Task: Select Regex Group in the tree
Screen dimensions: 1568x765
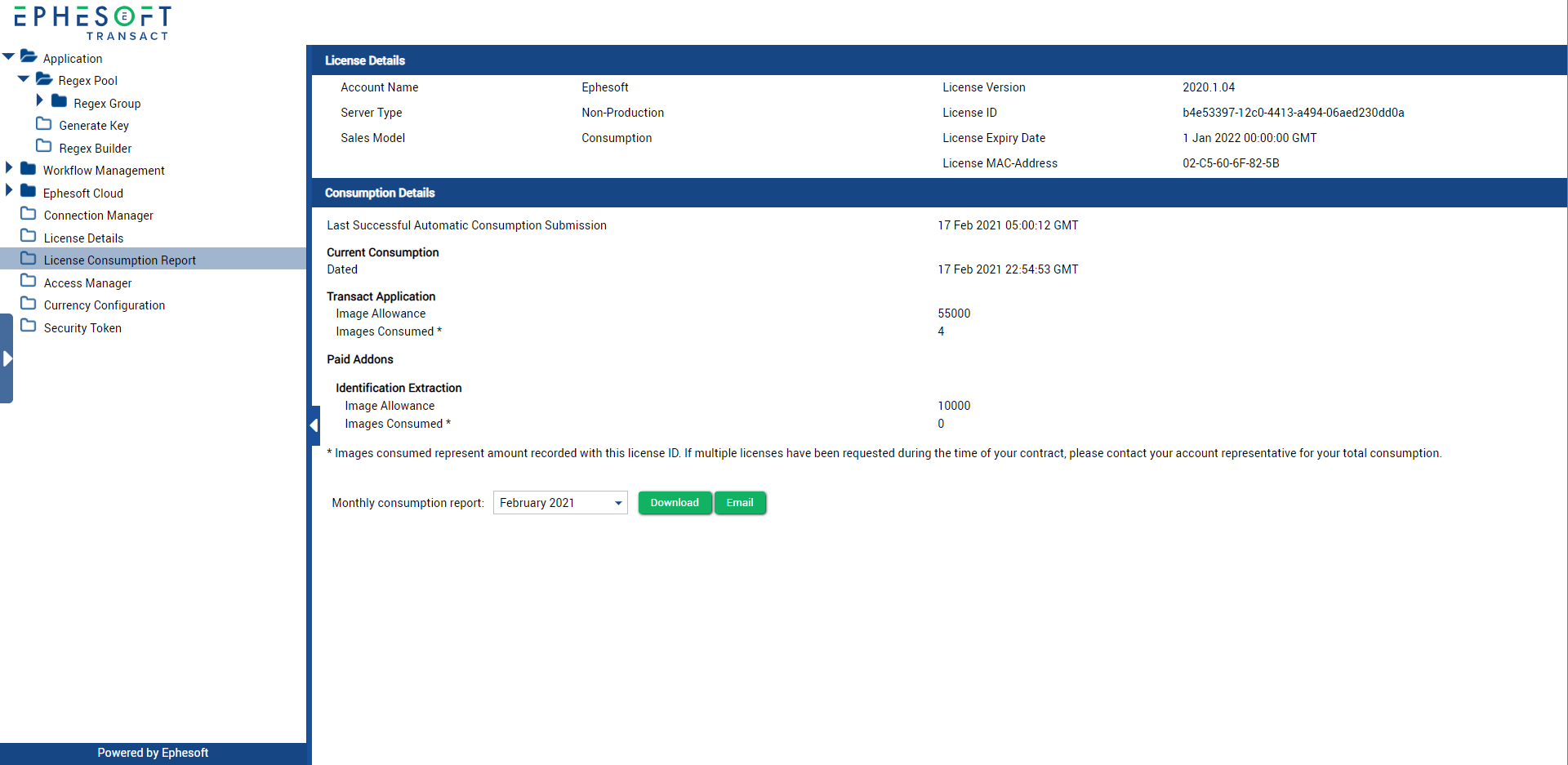Action: pos(107,104)
